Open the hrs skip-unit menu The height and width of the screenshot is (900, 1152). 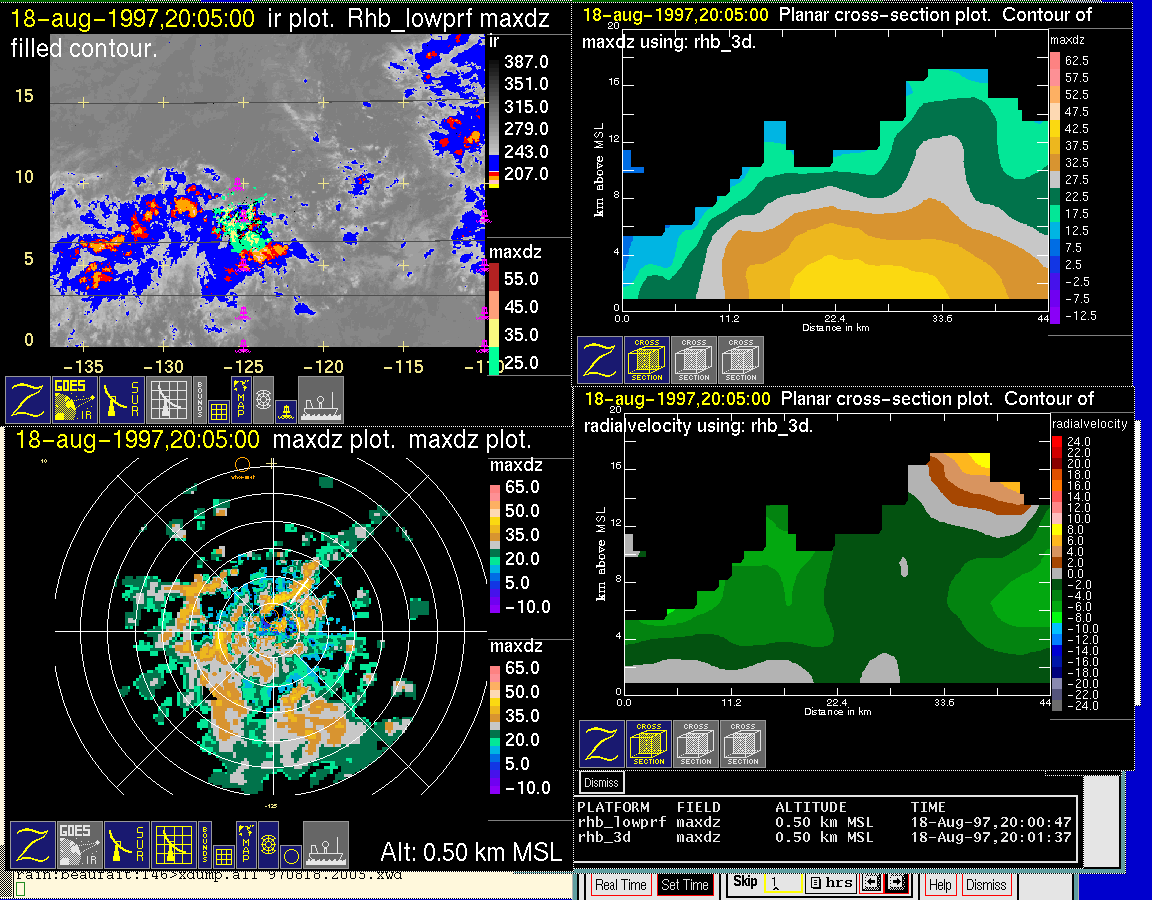coord(828,884)
